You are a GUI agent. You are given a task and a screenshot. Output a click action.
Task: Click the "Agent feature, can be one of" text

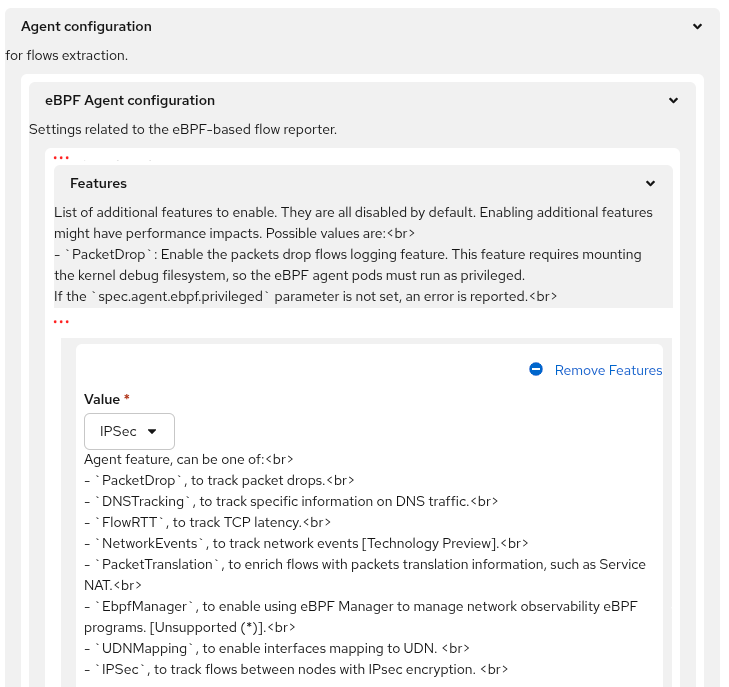pyautogui.click(x=188, y=460)
